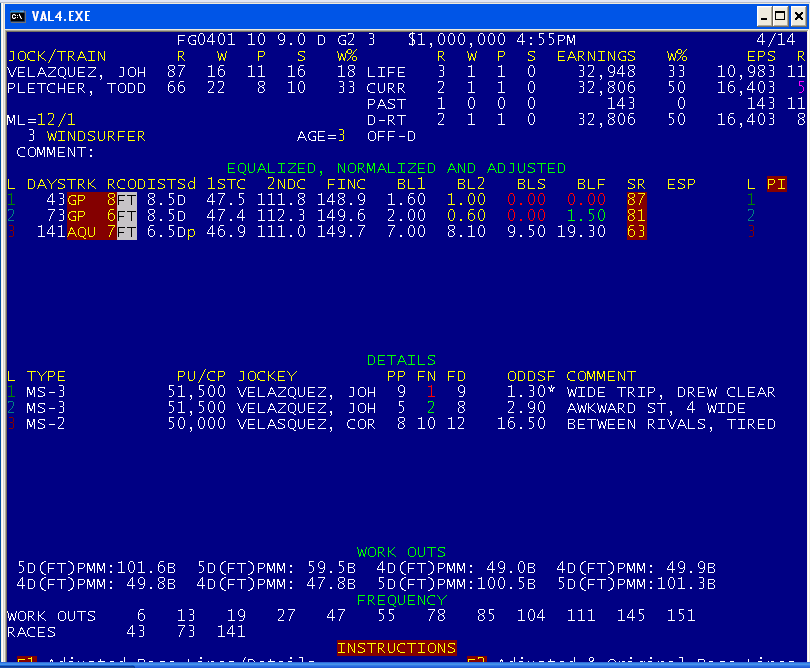Viewport: 810px width, 668px height.
Task: Click the 4/14 page indicator
Action: point(775,40)
